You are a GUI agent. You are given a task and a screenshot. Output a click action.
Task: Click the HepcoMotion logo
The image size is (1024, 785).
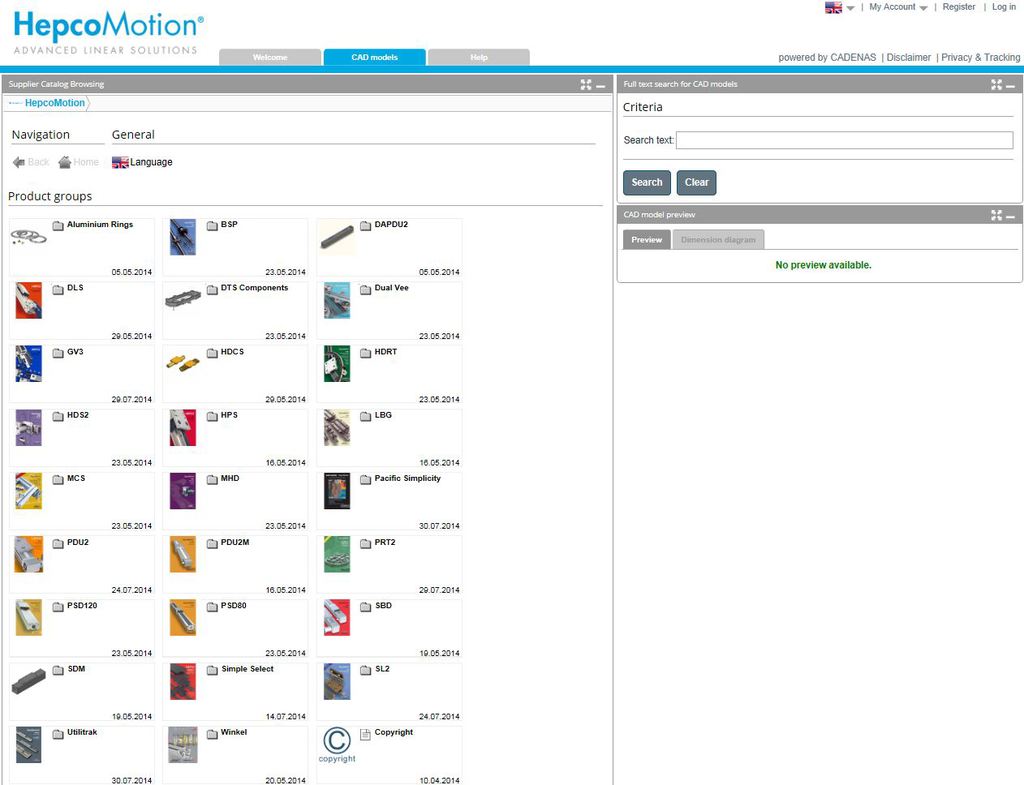[108, 32]
